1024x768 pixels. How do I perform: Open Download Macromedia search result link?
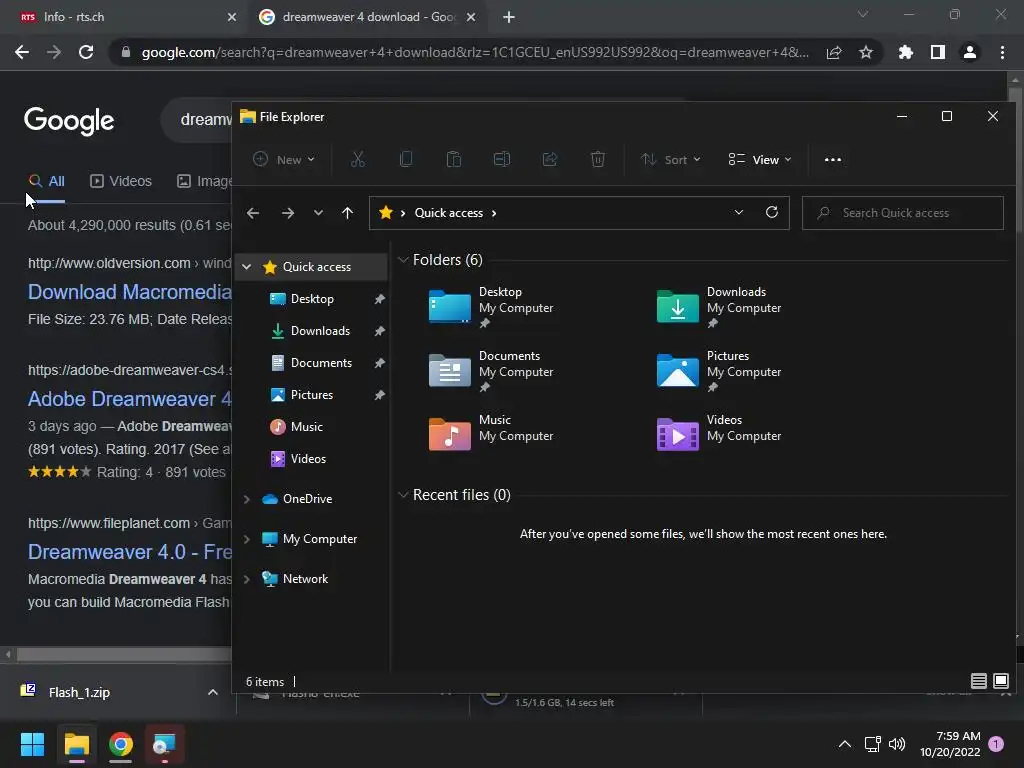point(130,292)
